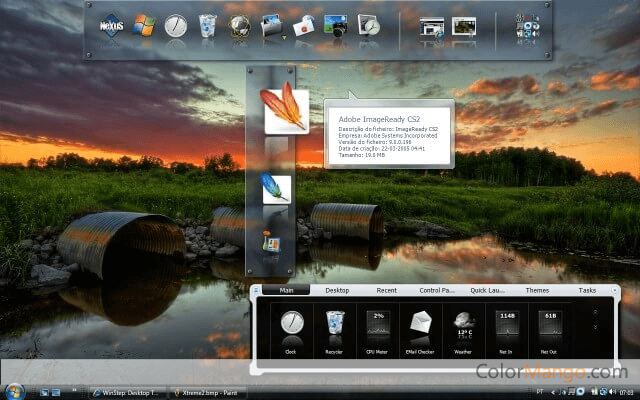The width and height of the screenshot is (640, 400).
Task: Launch the blue feather icon in the vertical dock
Action: (x=276, y=188)
